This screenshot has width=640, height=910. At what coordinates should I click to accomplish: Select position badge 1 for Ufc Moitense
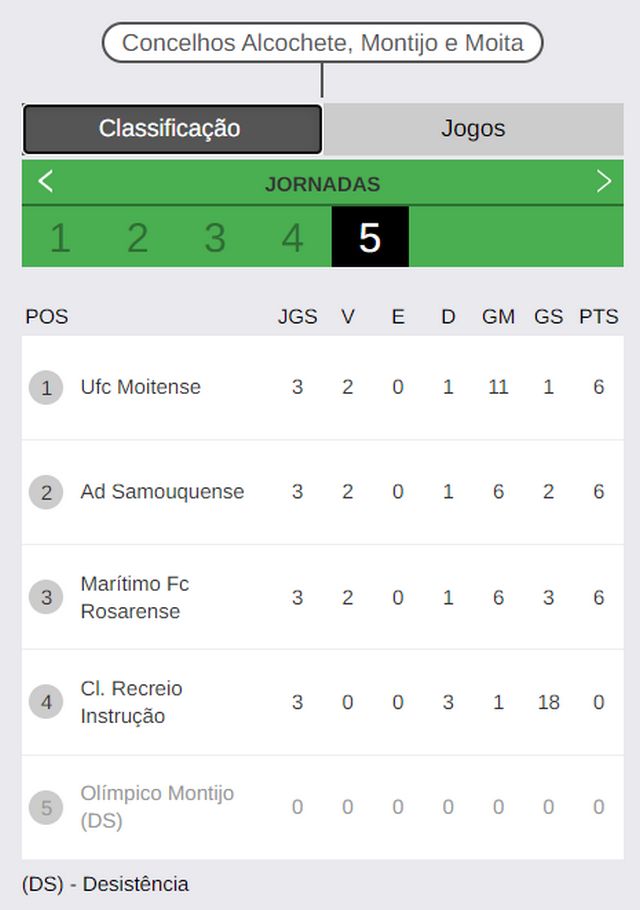coord(46,387)
